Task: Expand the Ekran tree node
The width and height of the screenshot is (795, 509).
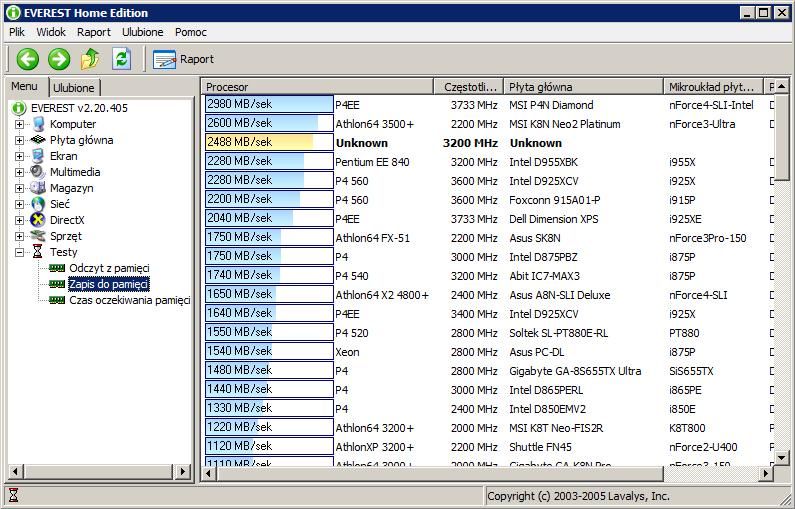Action: click(x=19, y=156)
